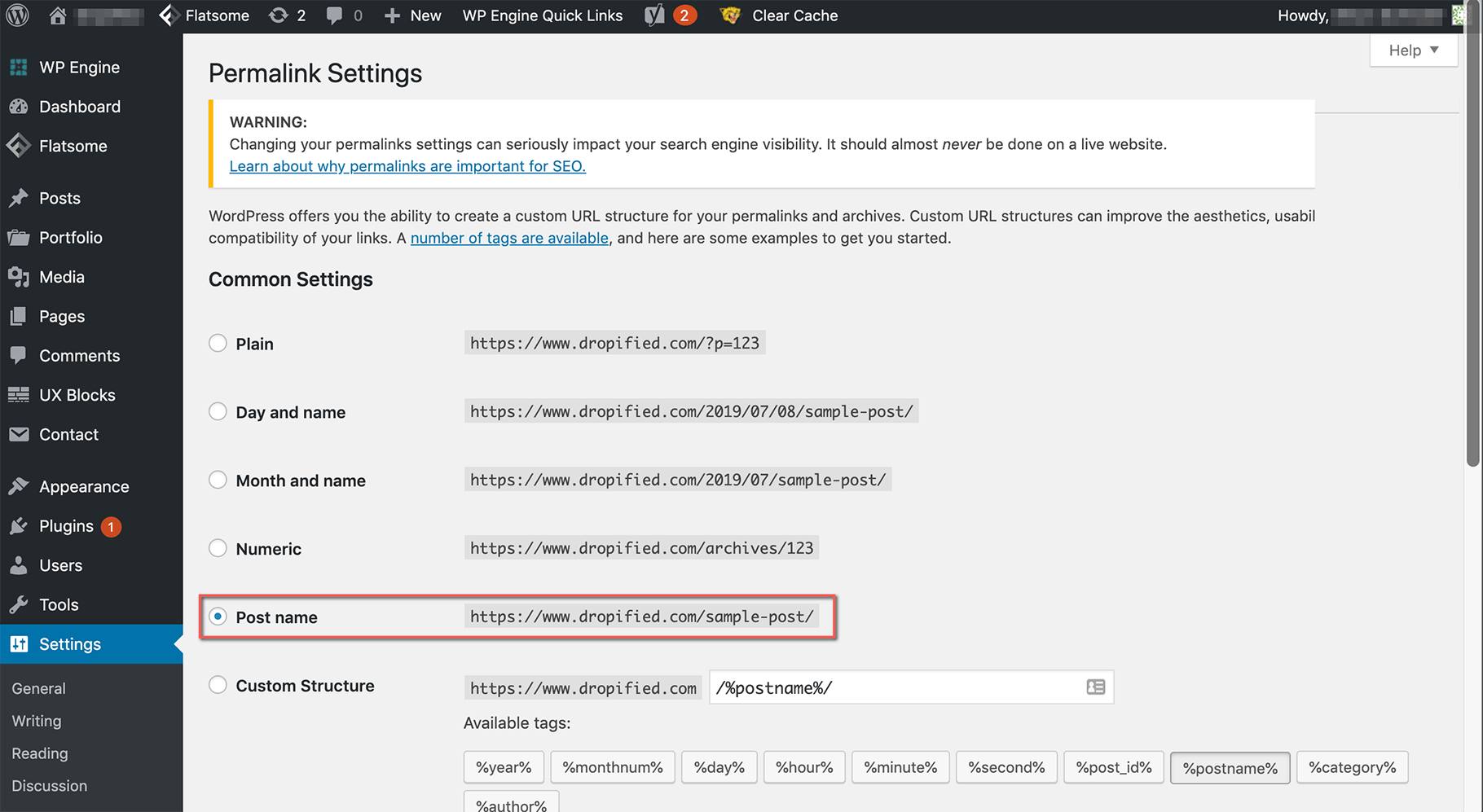The width and height of the screenshot is (1483, 812).
Task: Click the plus icon beside New
Action: tap(392, 15)
